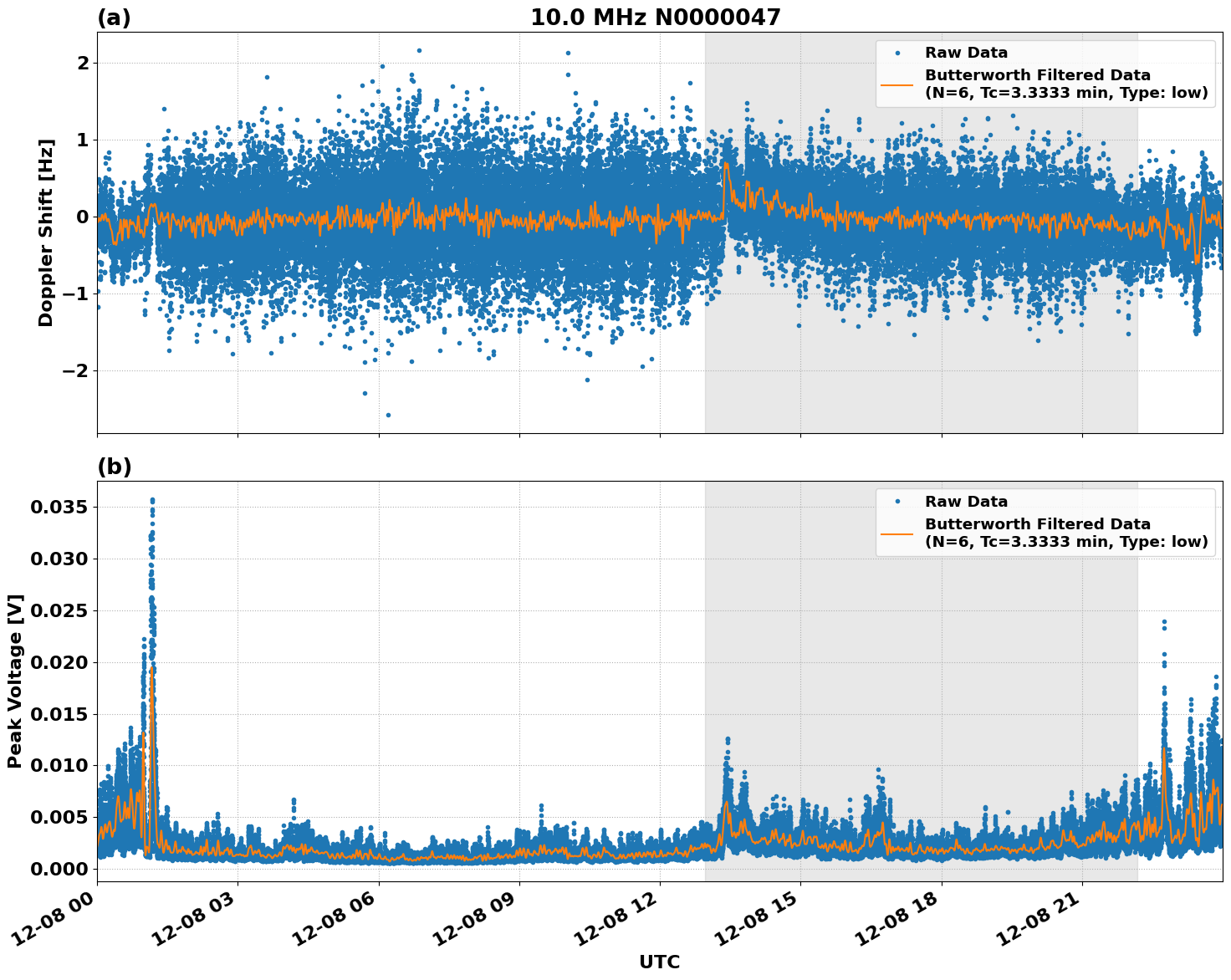Select the (a) panel label

114,15
